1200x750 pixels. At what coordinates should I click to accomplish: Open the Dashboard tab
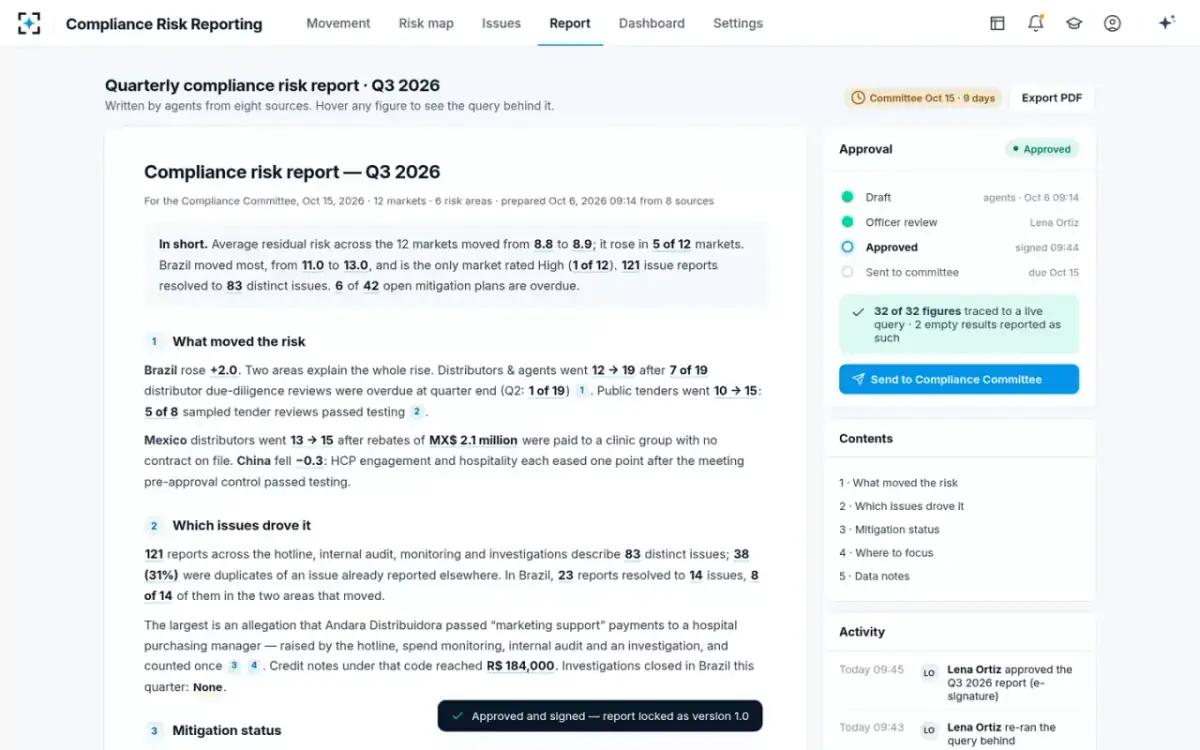652,23
